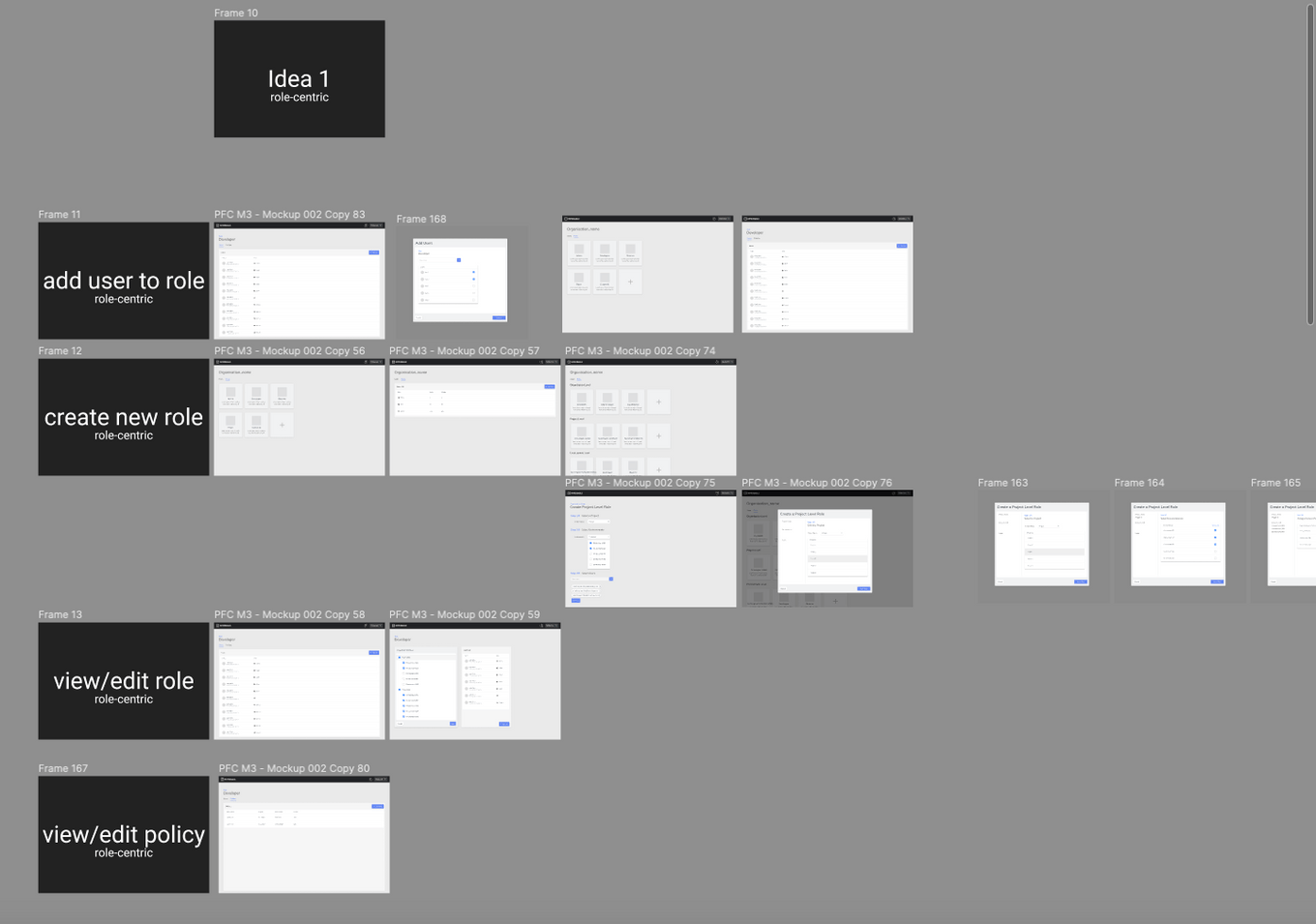The width and height of the screenshot is (1316, 924).
Task: Click the "PFC M3 - Mockup 002 Copy 58" label
Action: tap(289, 614)
